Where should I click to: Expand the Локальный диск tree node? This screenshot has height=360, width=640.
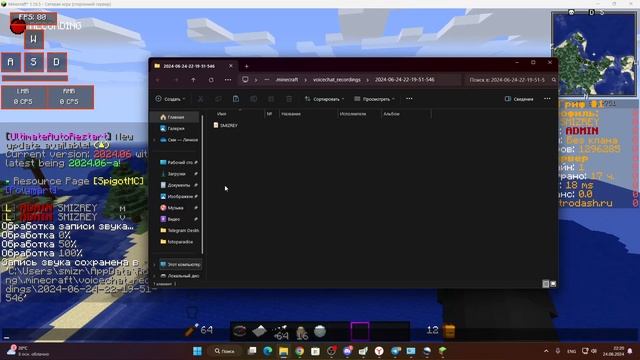pyautogui.click(x=155, y=276)
